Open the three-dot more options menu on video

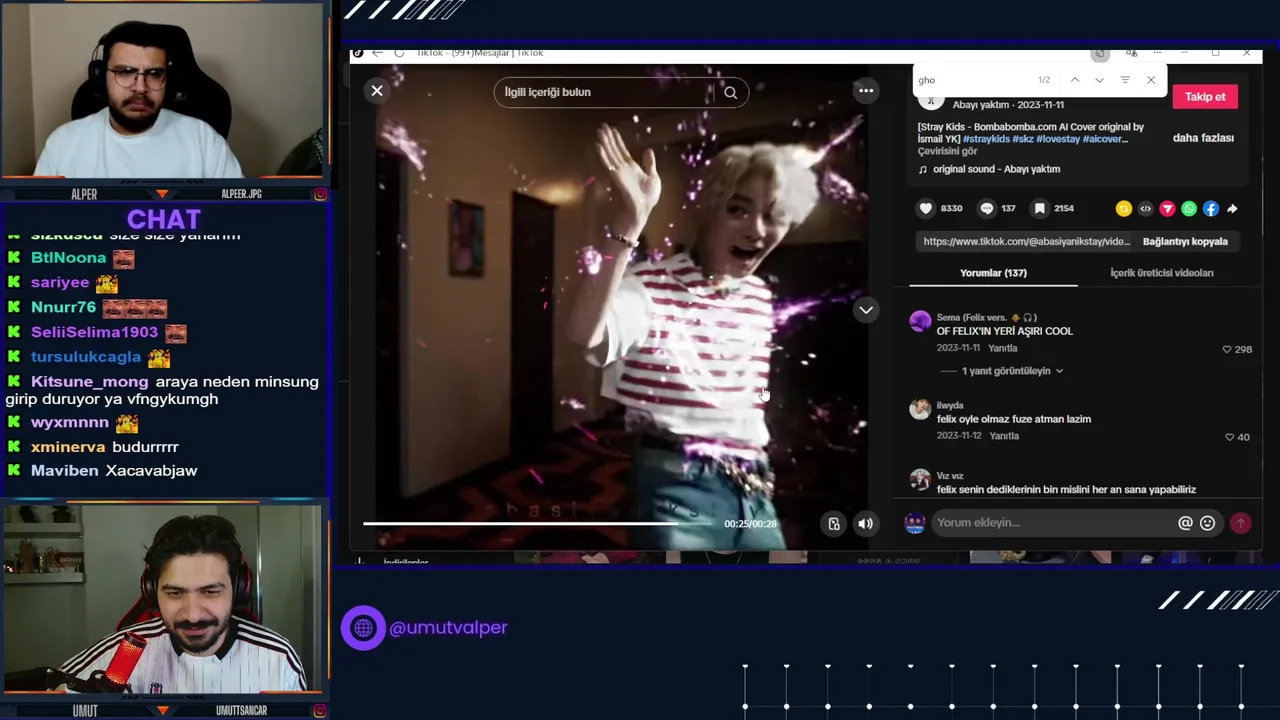(866, 91)
